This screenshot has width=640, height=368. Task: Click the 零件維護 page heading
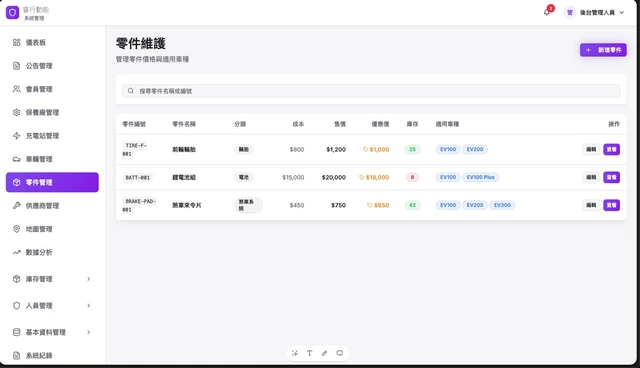click(140, 44)
